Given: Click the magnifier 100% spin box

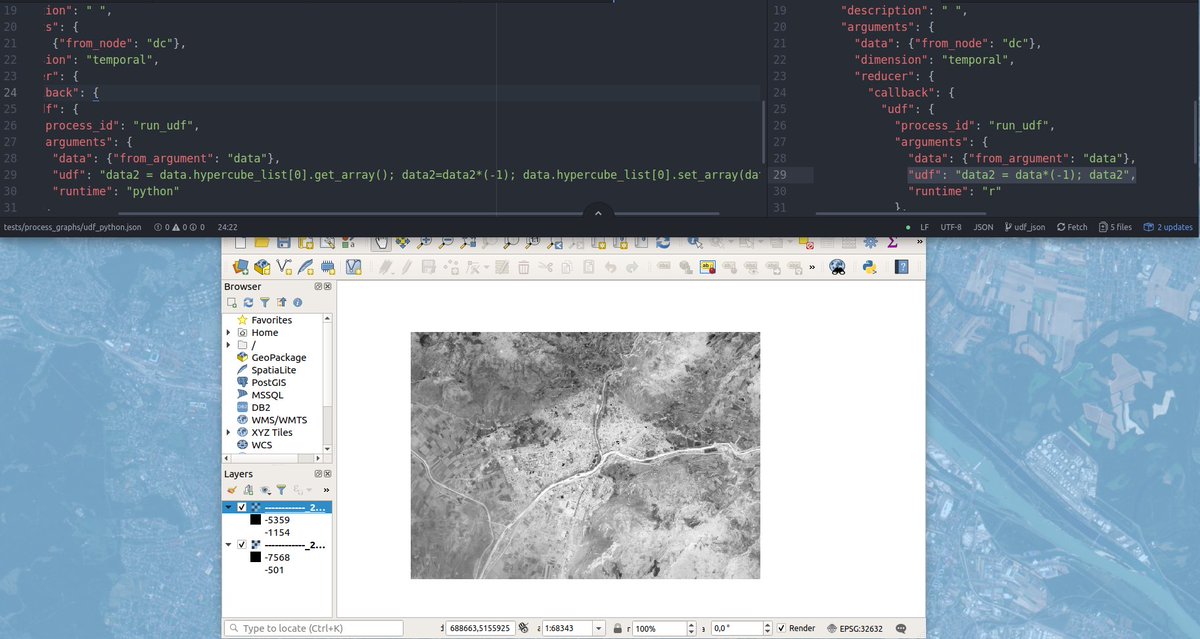Looking at the screenshot, I should tap(663, 628).
